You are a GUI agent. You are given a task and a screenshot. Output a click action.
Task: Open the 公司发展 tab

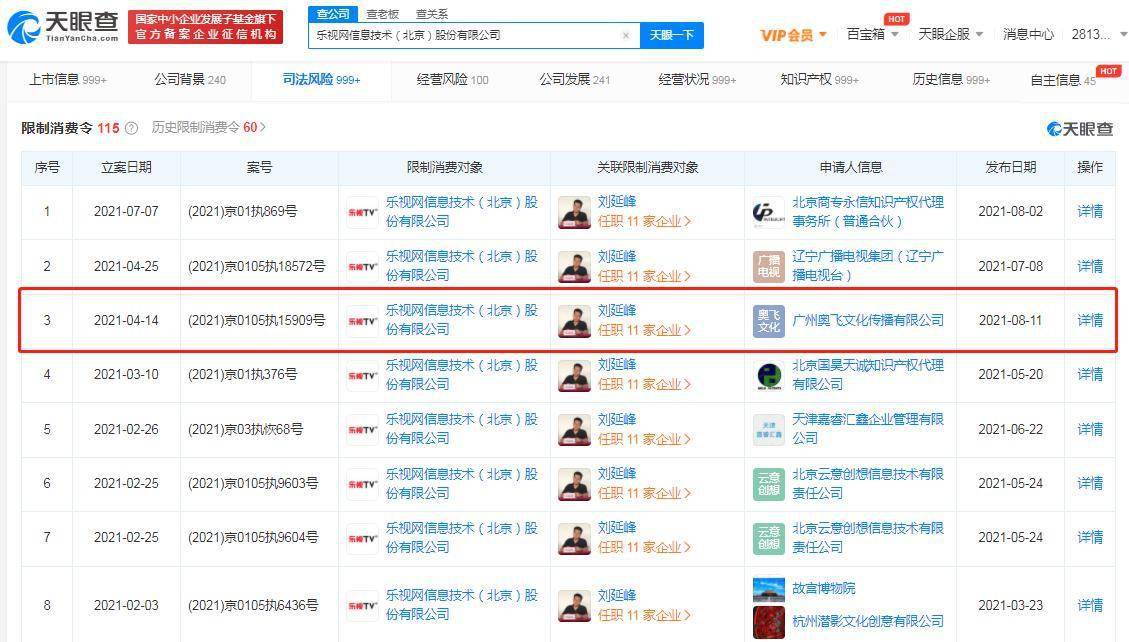575,80
